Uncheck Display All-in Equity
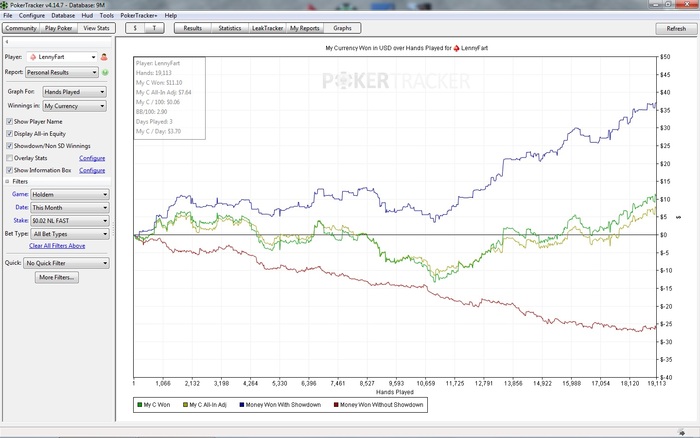The height and width of the screenshot is (438, 700). tap(9, 133)
